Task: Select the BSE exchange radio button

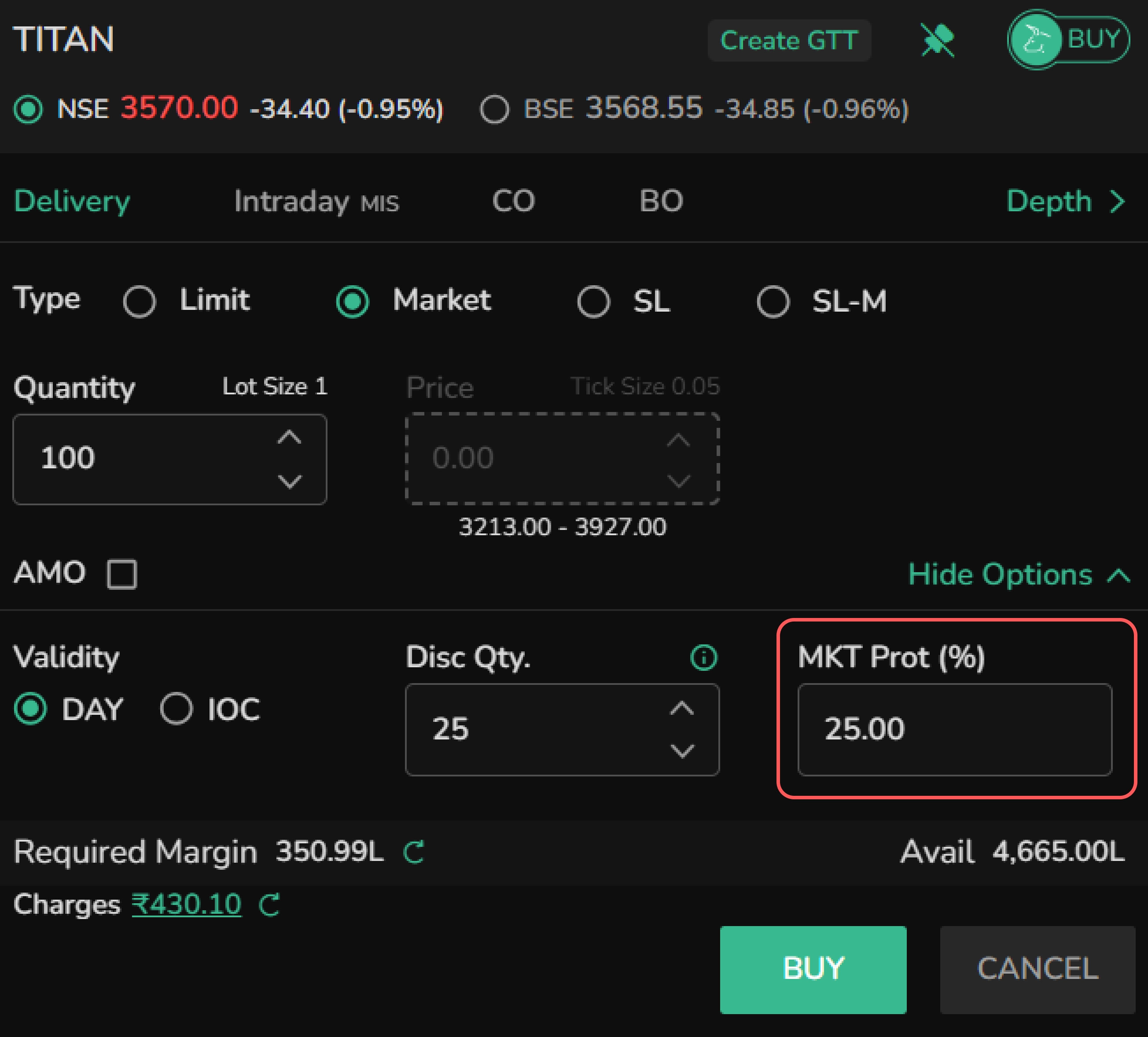Action: (x=494, y=109)
